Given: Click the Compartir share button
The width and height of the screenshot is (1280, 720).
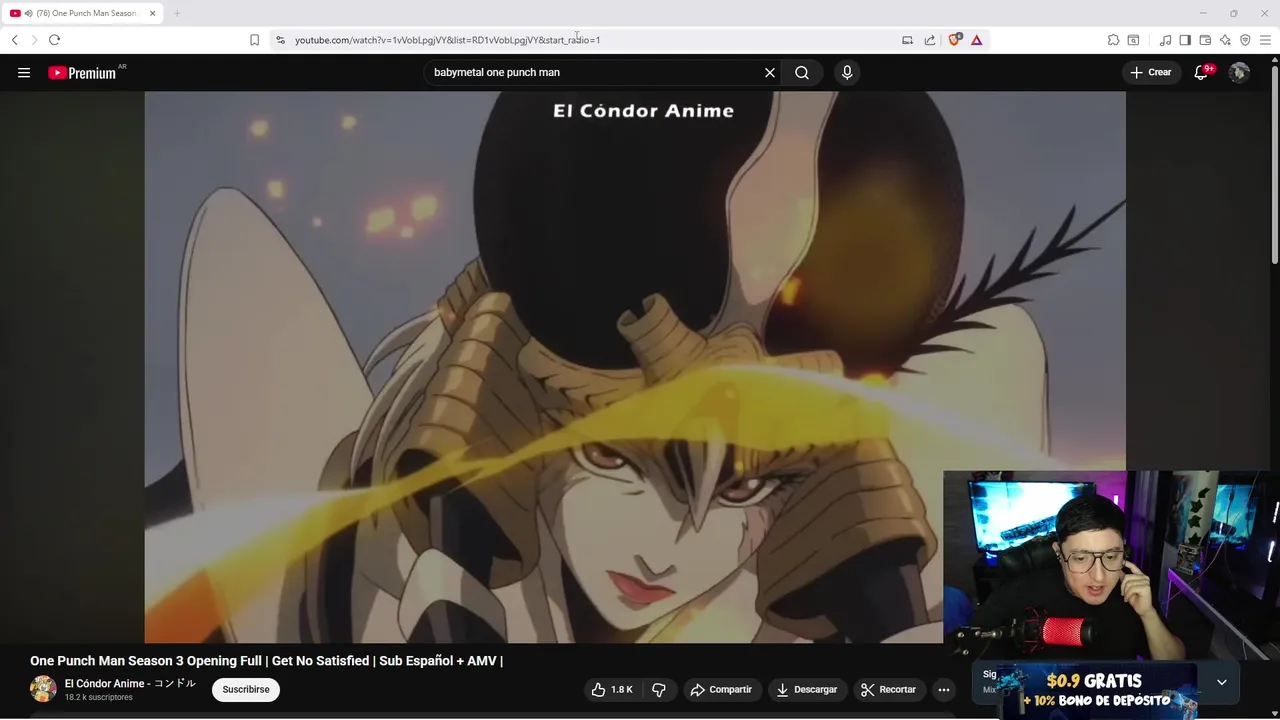Looking at the screenshot, I should click(721, 689).
